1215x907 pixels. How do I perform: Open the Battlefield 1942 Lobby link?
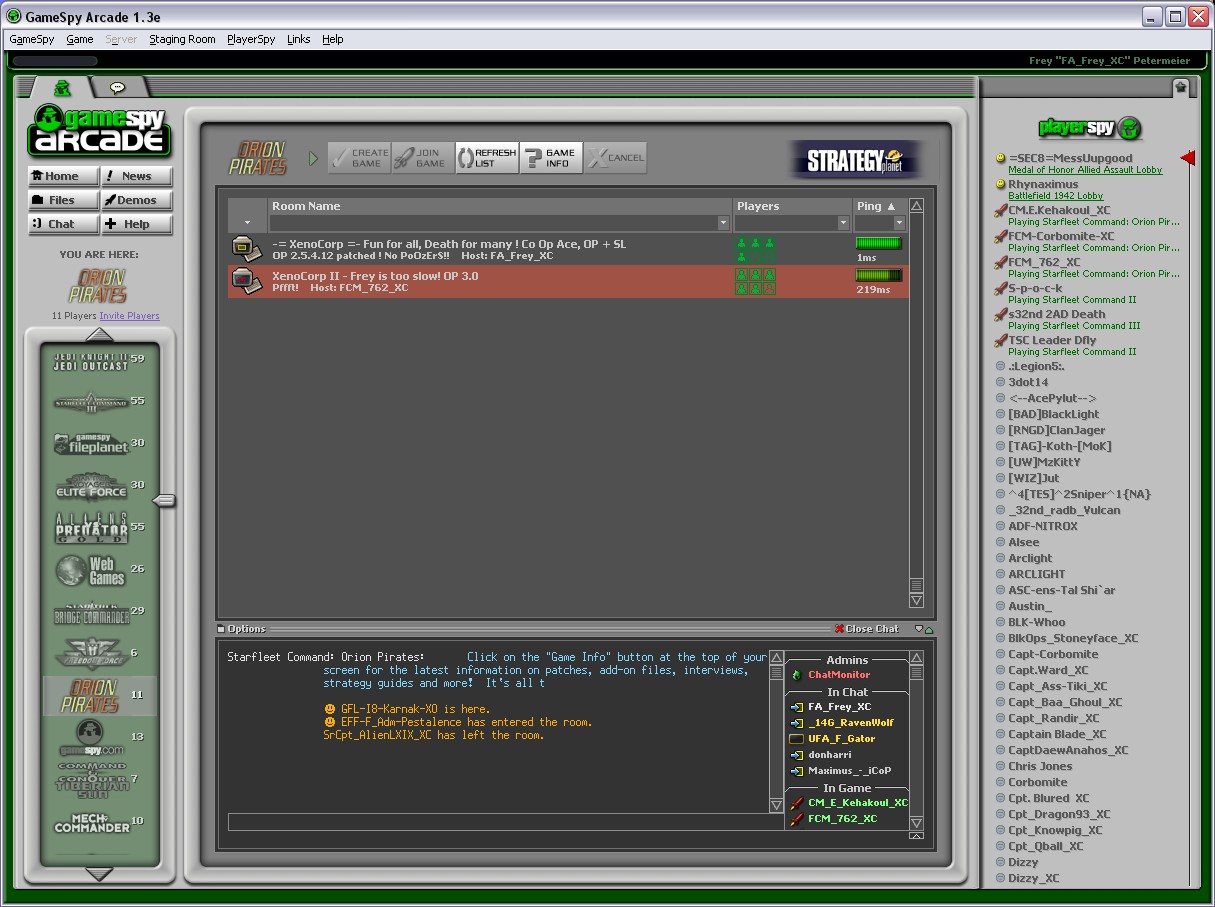[x=1055, y=196]
